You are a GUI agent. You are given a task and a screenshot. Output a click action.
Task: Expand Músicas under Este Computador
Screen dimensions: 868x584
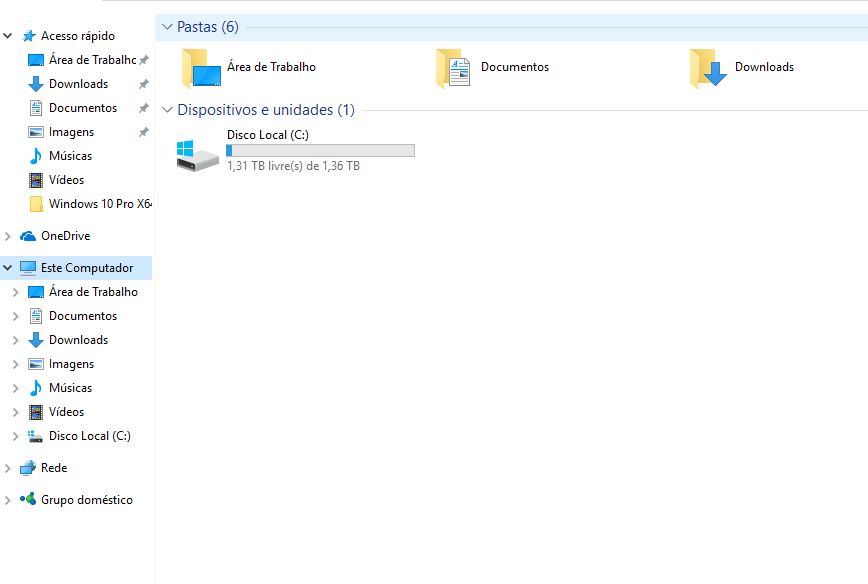coord(16,389)
